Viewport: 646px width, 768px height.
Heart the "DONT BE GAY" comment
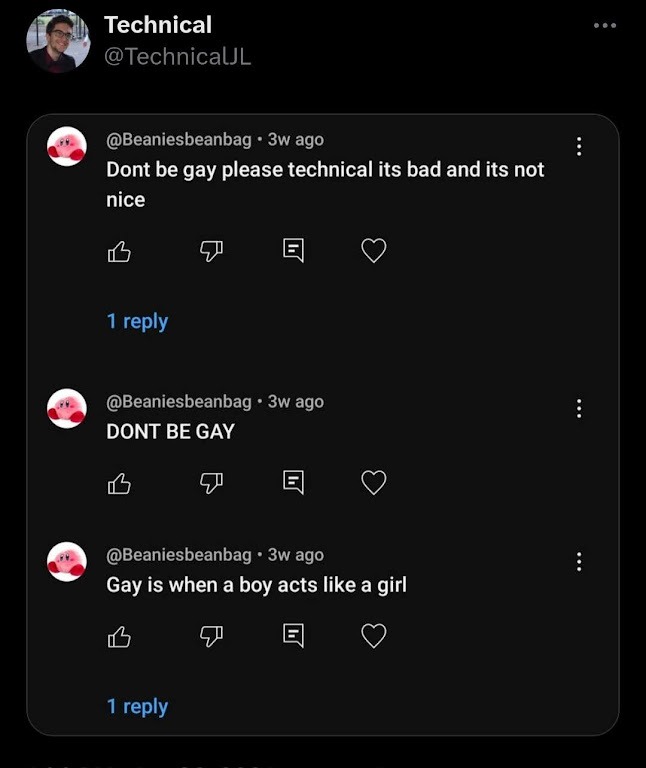click(x=373, y=484)
